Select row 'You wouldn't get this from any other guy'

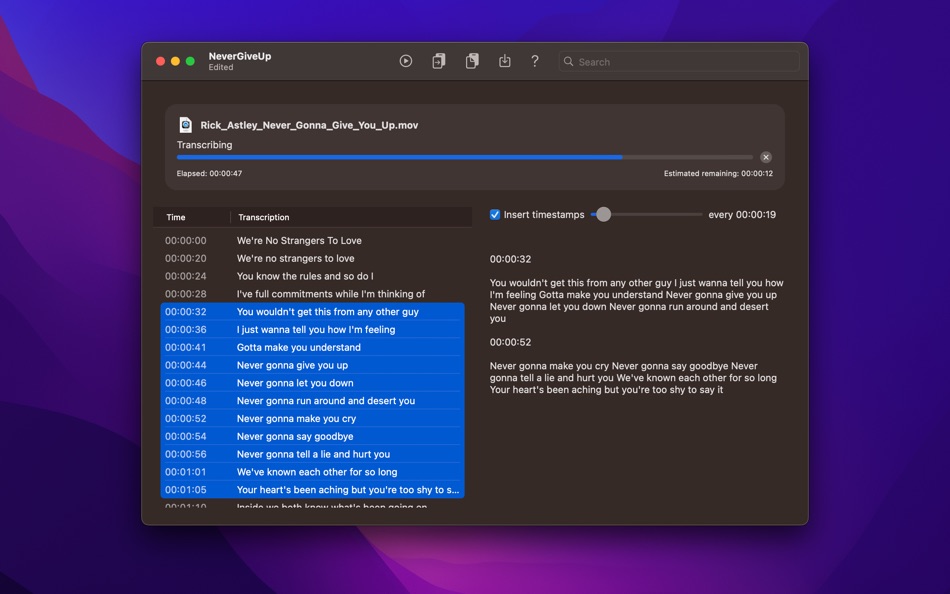click(x=313, y=312)
